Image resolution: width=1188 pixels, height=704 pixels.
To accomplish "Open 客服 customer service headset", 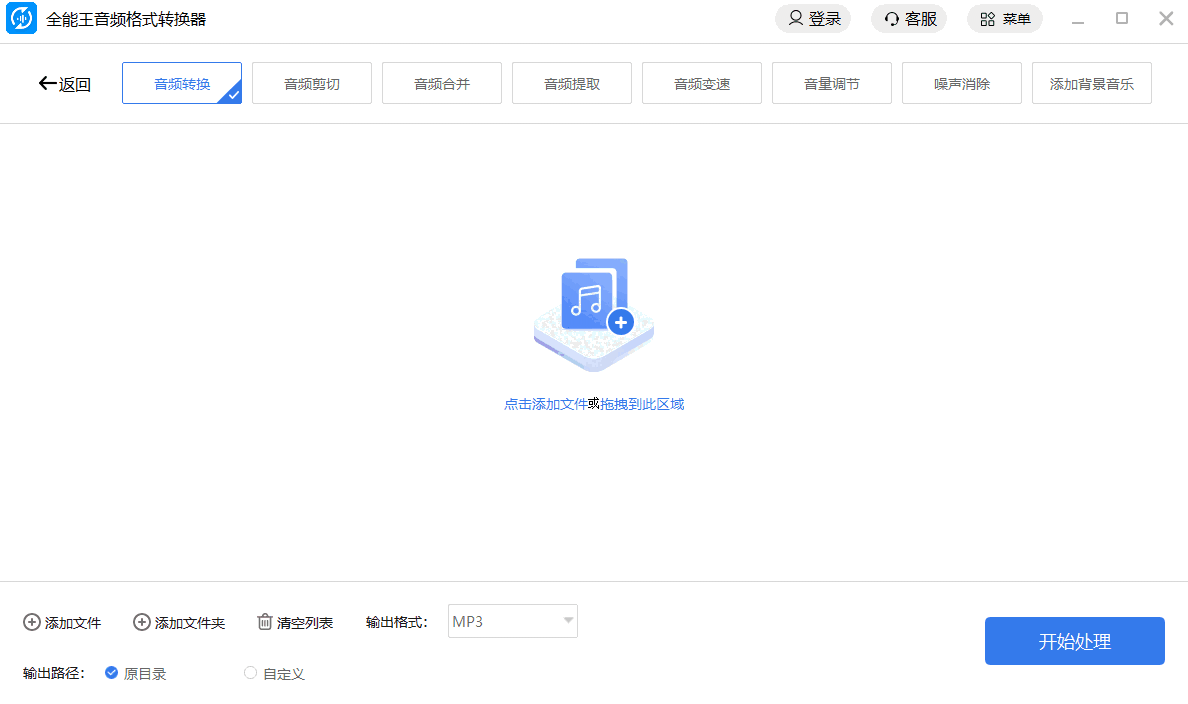I will [x=909, y=19].
